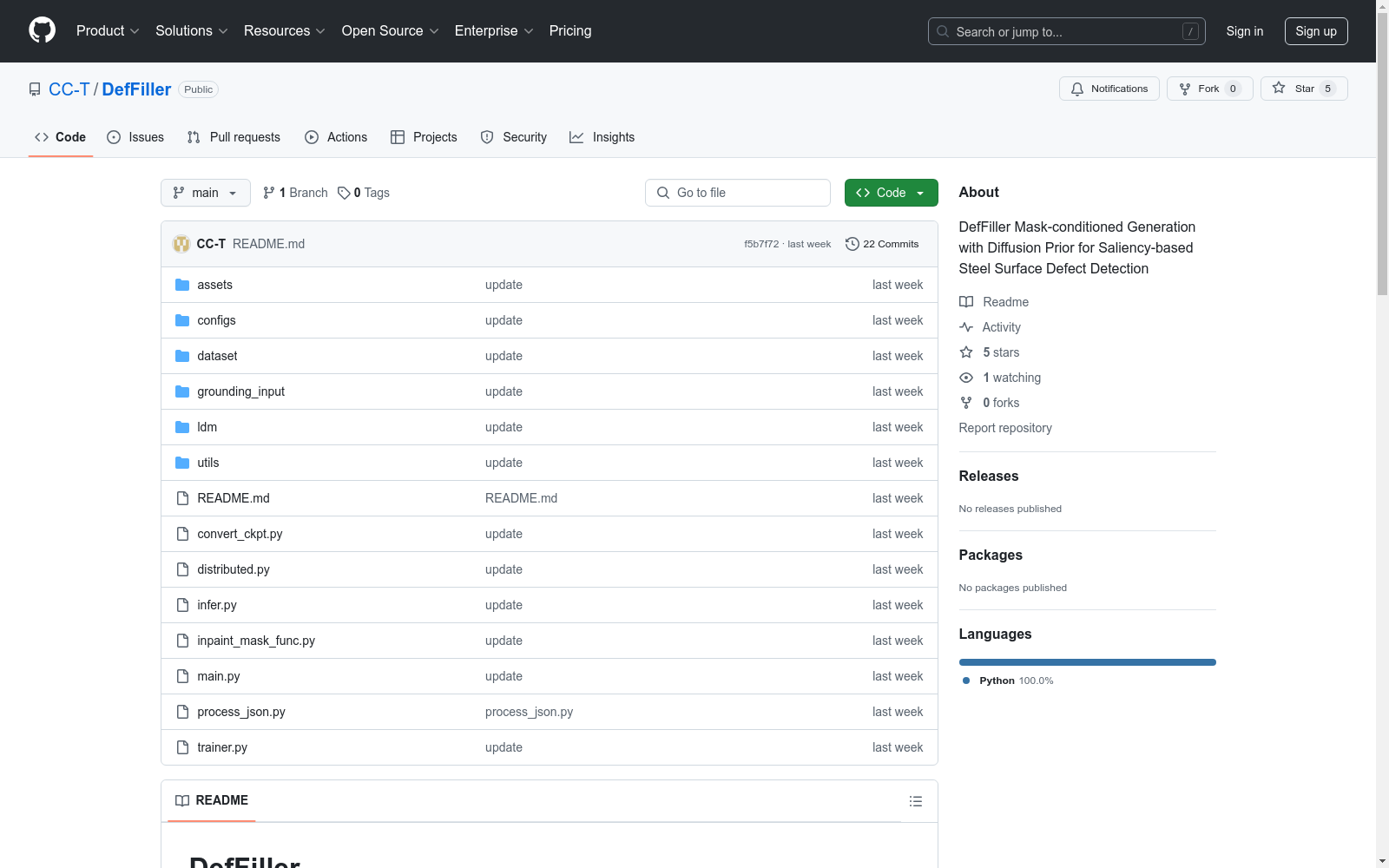The image size is (1389, 868).
Task: Click the CC-T avatar in commit row
Action: [x=181, y=244]
